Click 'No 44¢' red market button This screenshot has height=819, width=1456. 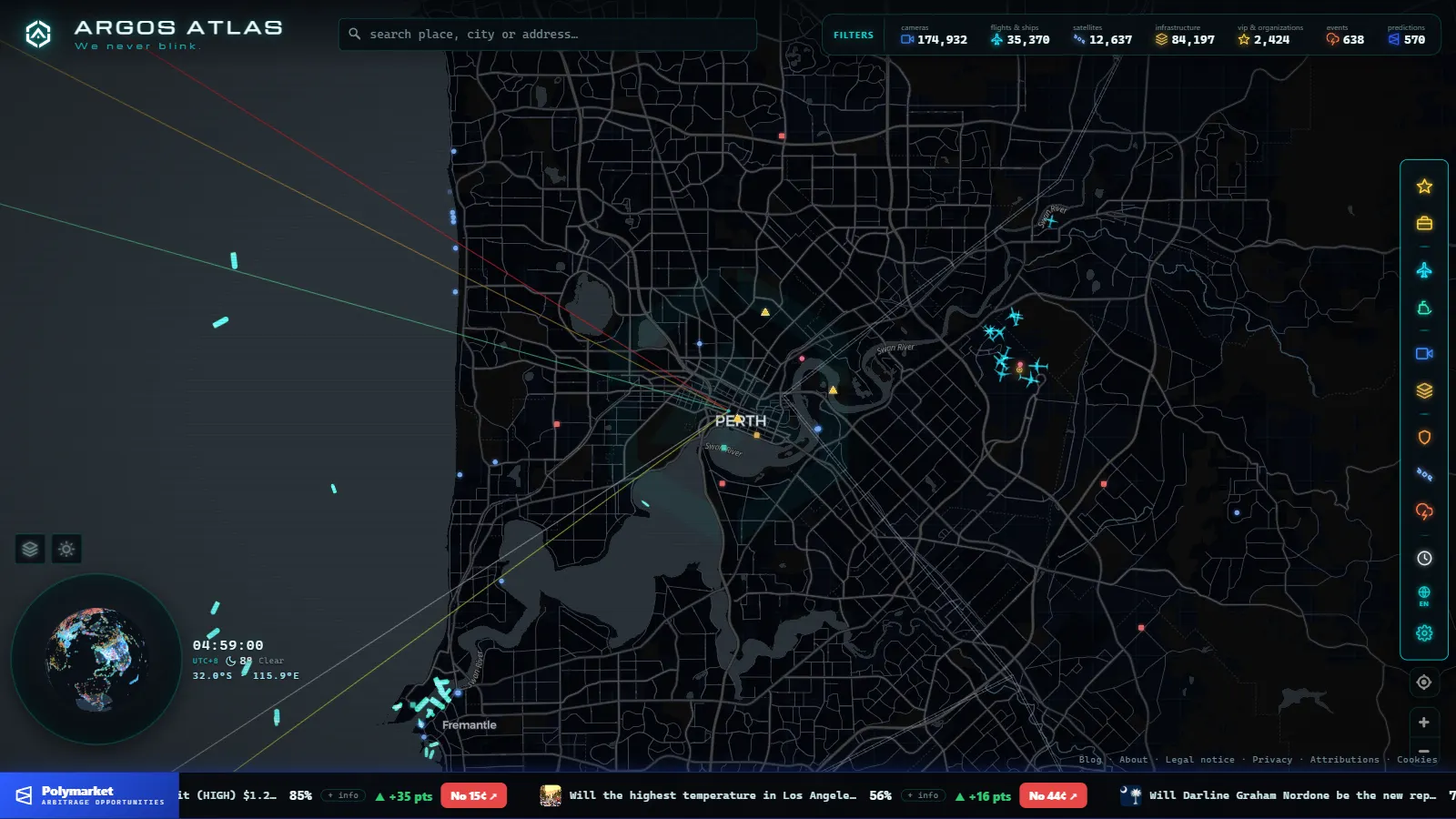(x=1053, y=796)
